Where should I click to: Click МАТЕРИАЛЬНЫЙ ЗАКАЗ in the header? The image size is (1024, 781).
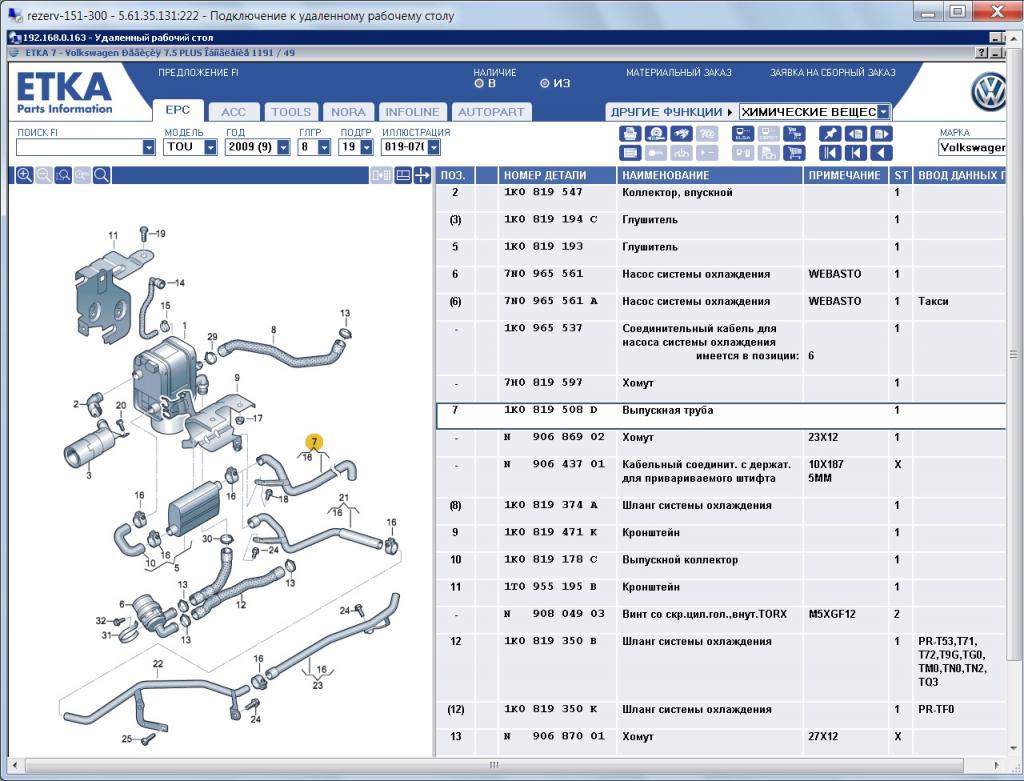pos(679,72)
